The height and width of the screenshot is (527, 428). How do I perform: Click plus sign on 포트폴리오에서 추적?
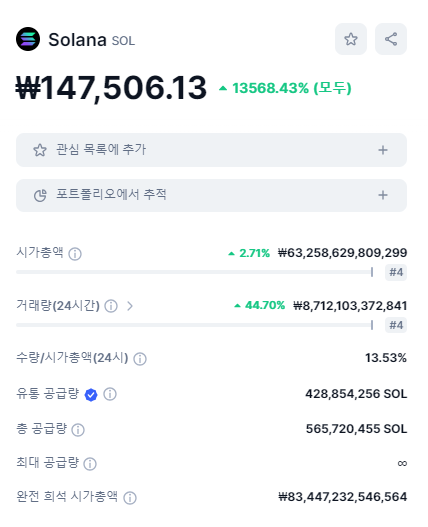(383, 195)
